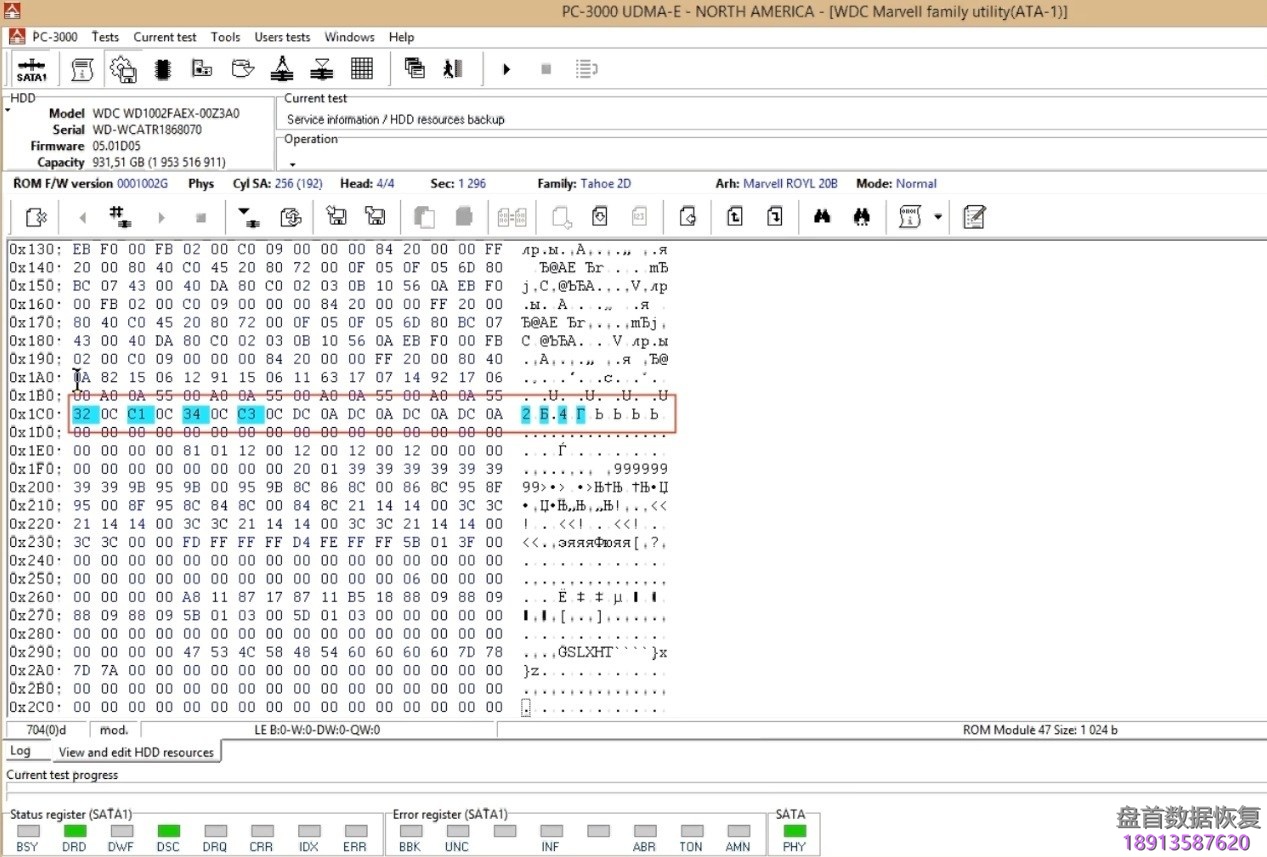Click the ROM chip icon
This screenshot has width=1267, height=857.
(x=162, y=69)
